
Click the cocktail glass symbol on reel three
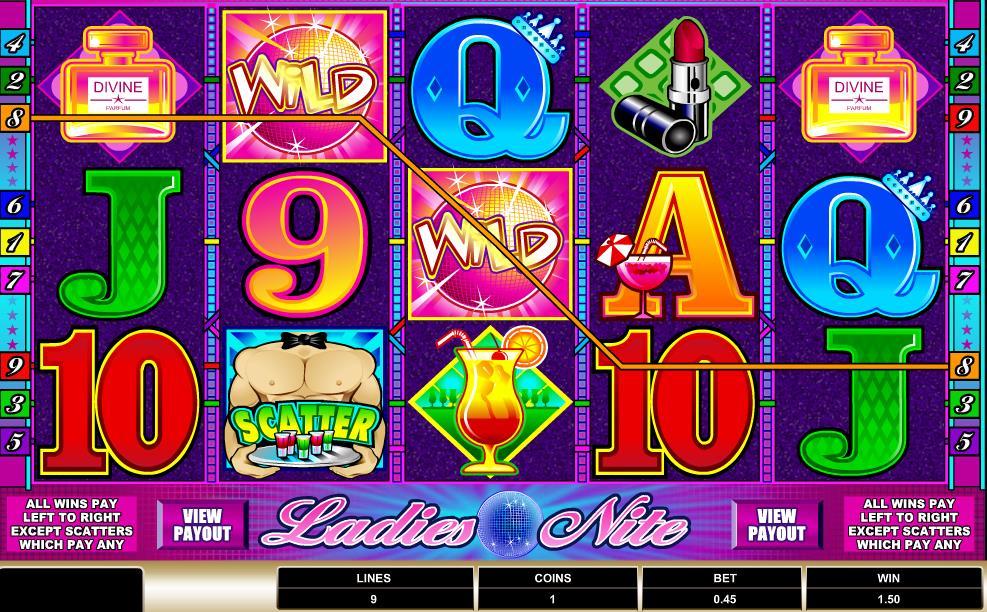click(x=490, y=403)
